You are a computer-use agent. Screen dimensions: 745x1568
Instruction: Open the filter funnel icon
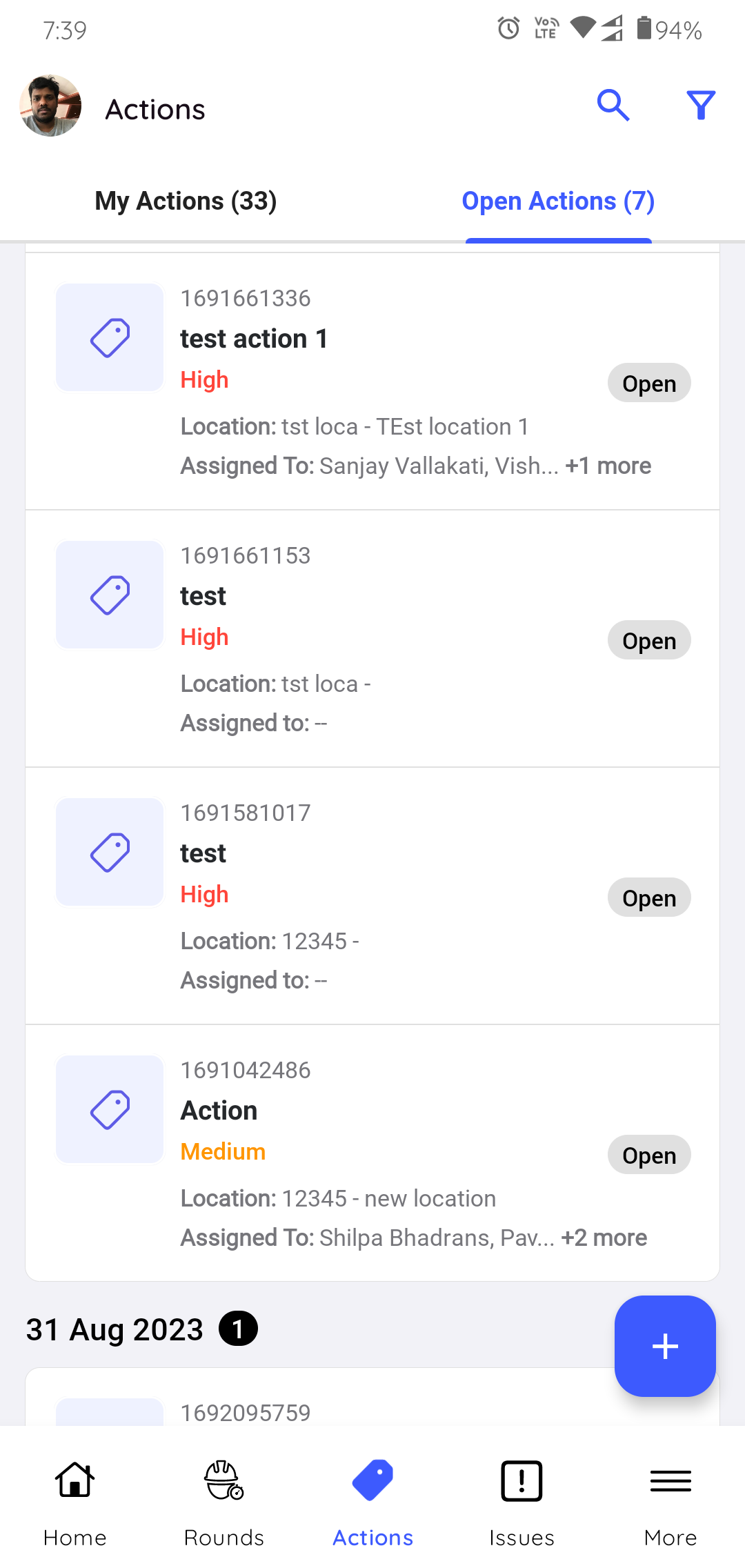pos(701,106)
